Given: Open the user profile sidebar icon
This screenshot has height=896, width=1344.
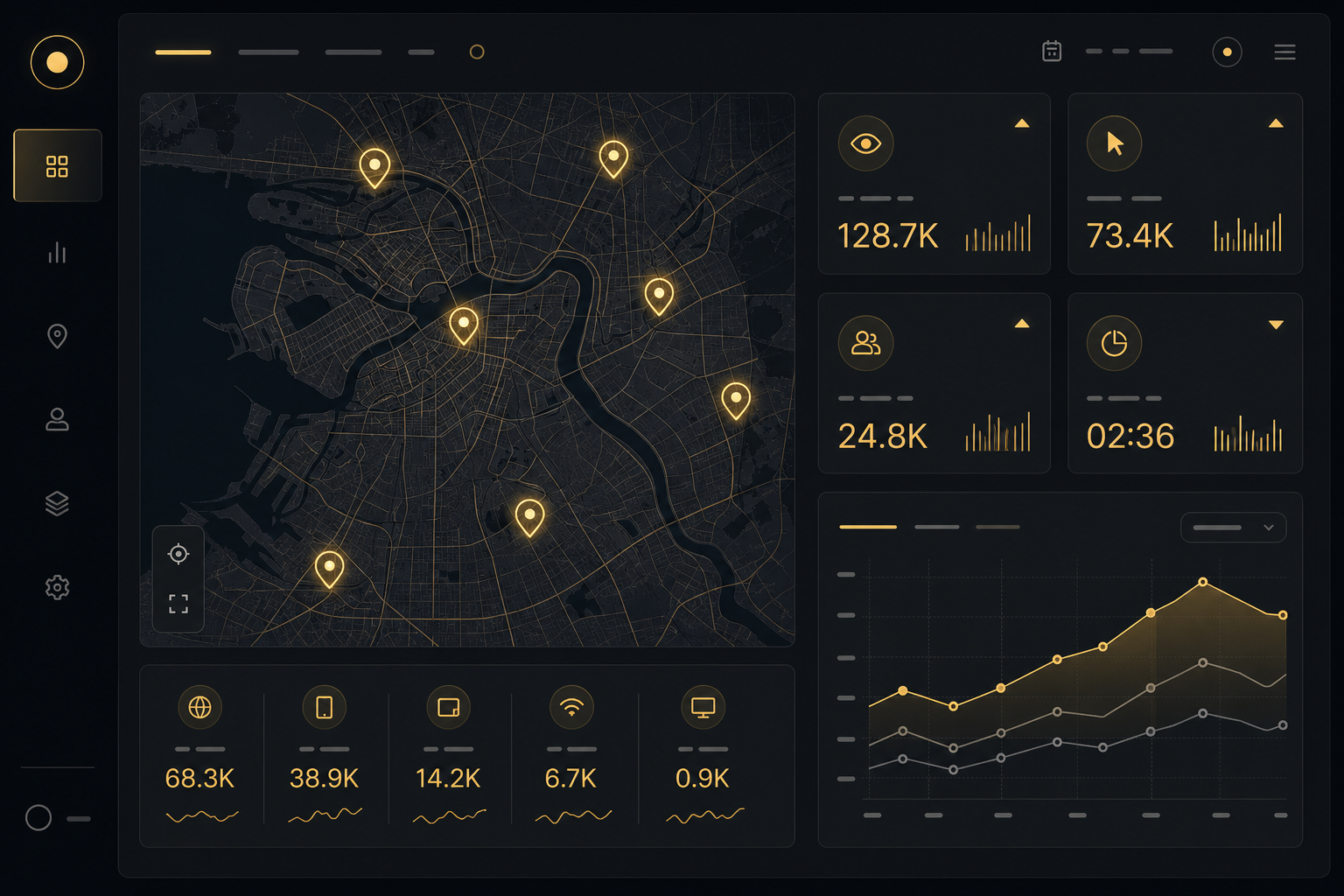Looking at the screenshot, I should [57, 419].
